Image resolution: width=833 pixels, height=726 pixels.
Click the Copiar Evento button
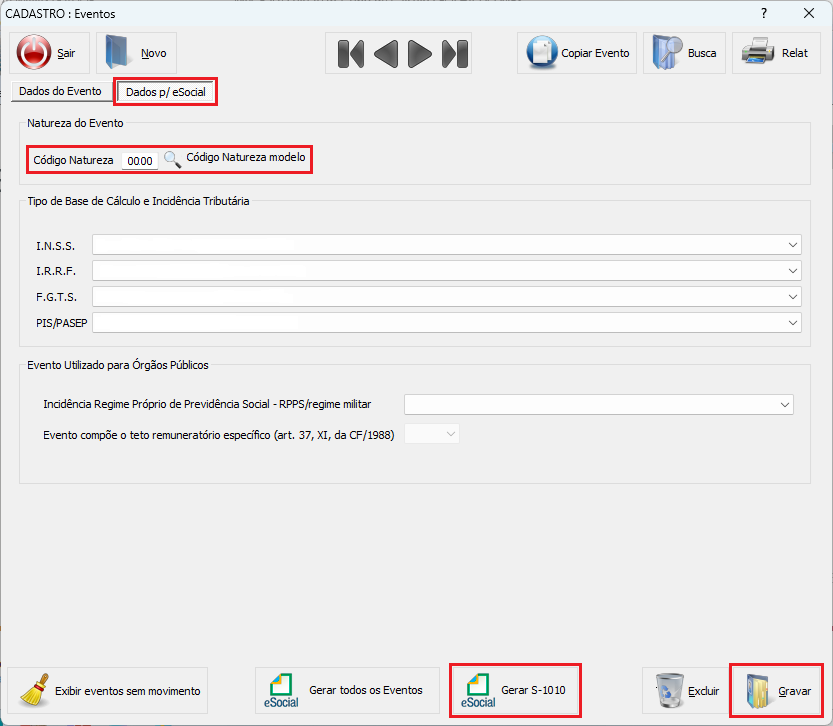coord(579,53)
